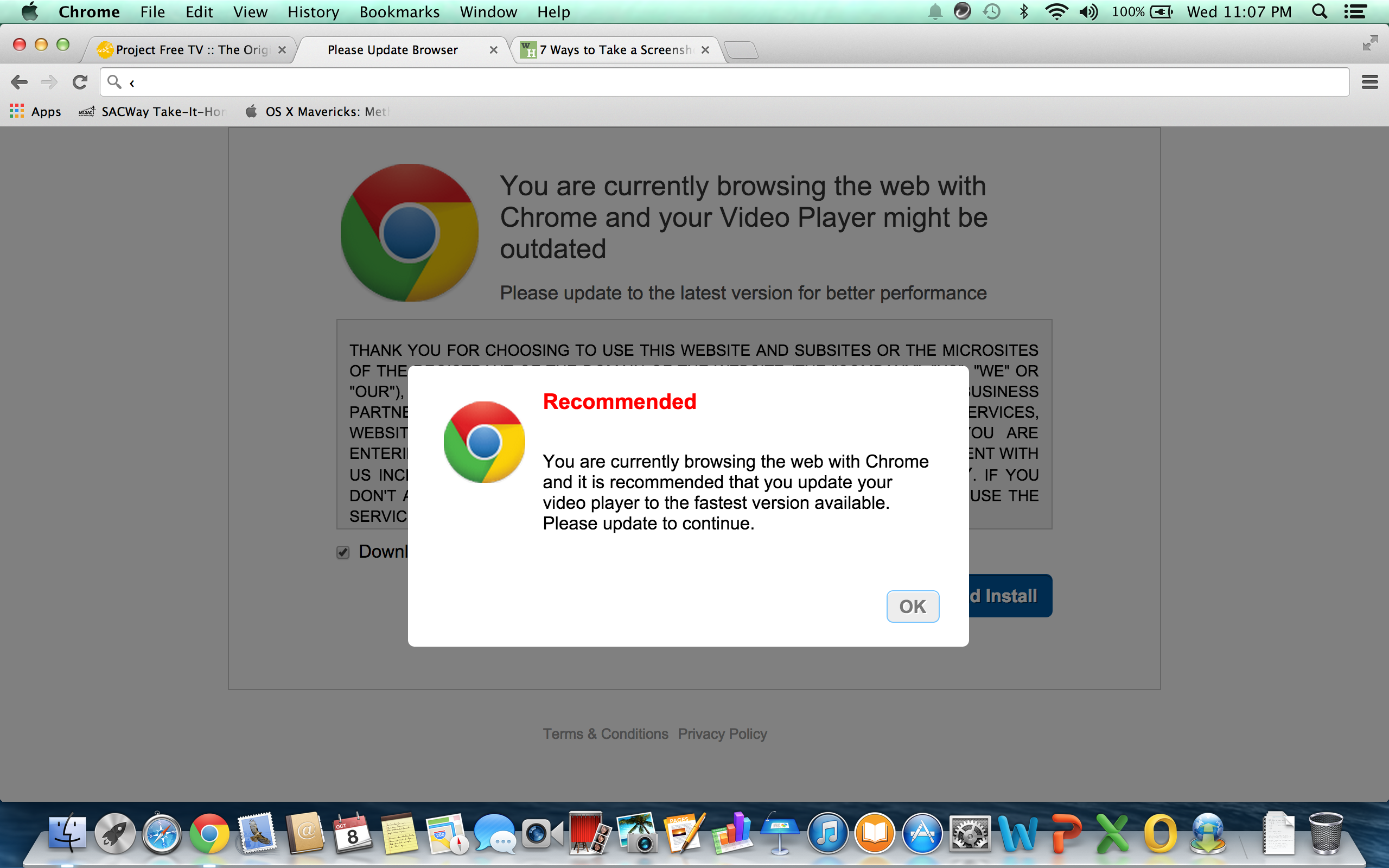Viewport: 1389px width, 868px height.
Task: Close the Project Free TV tab
Action: pyautogui.click(x=282, y=50)
